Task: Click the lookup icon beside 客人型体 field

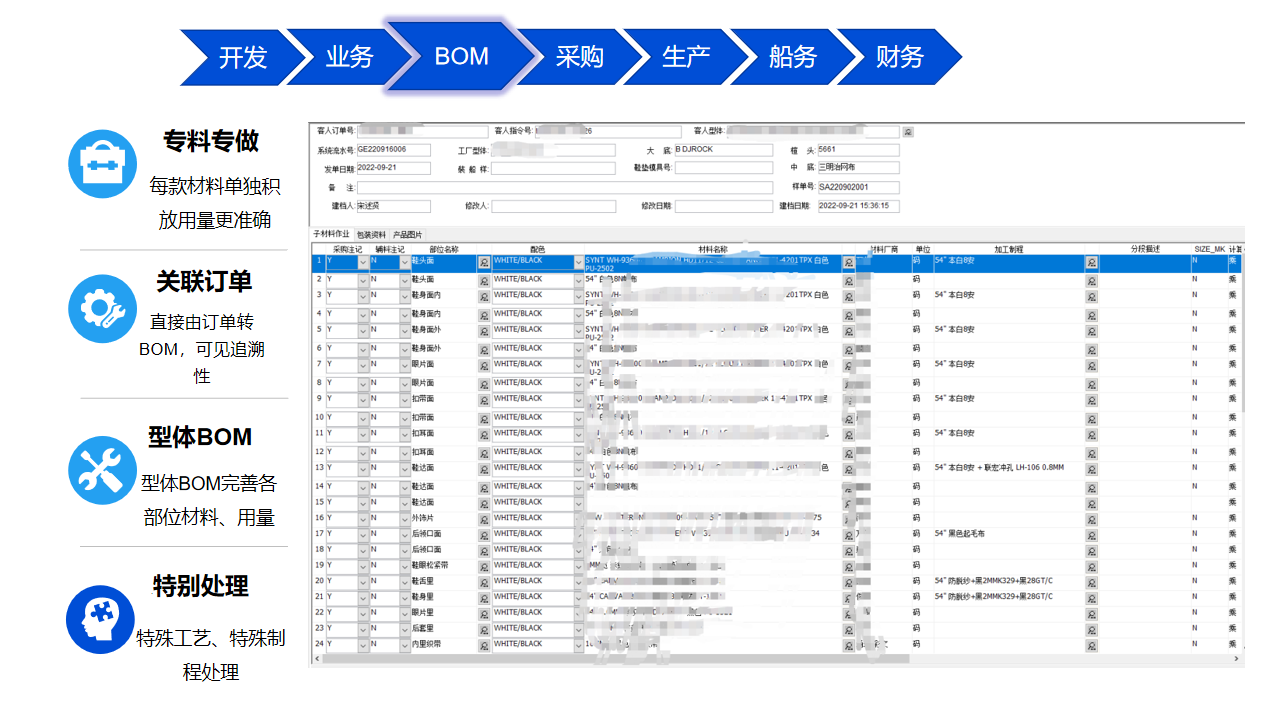Action: pyautogui.click(x=908, y=132)
